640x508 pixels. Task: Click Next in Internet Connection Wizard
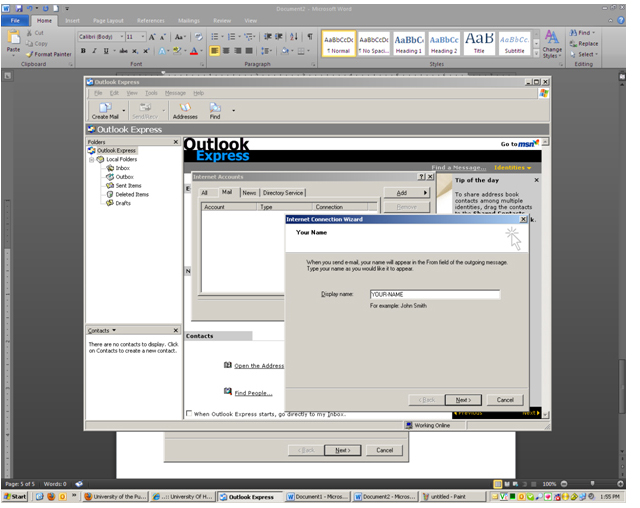(x=463, y=400)
